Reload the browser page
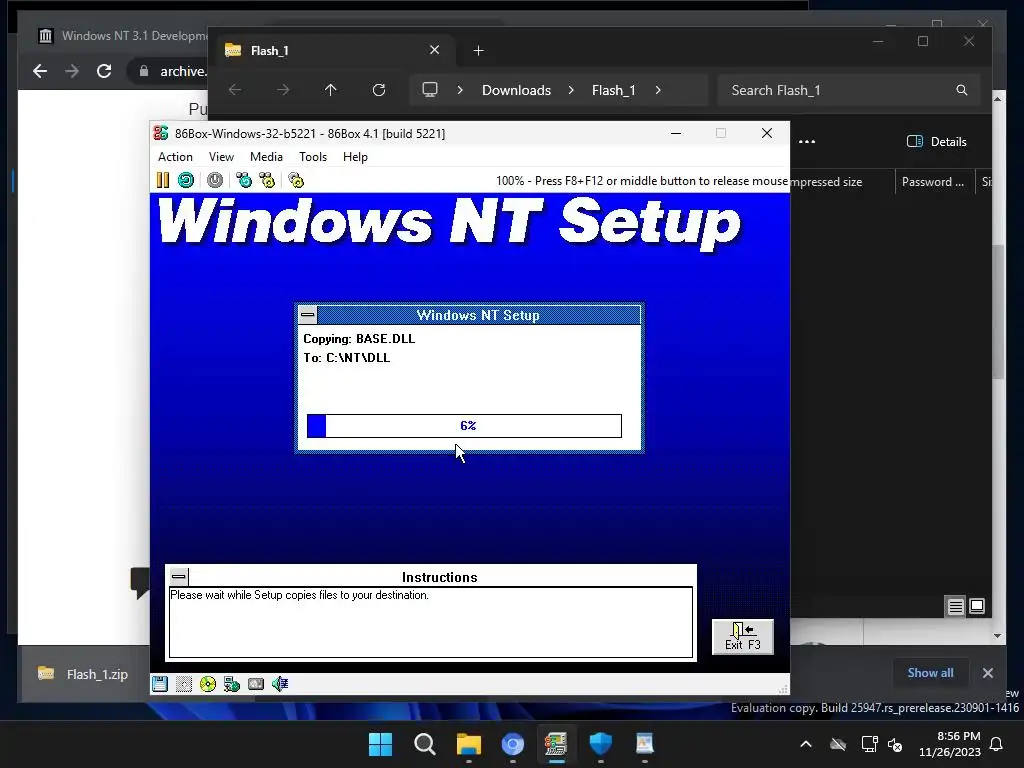 104,71
